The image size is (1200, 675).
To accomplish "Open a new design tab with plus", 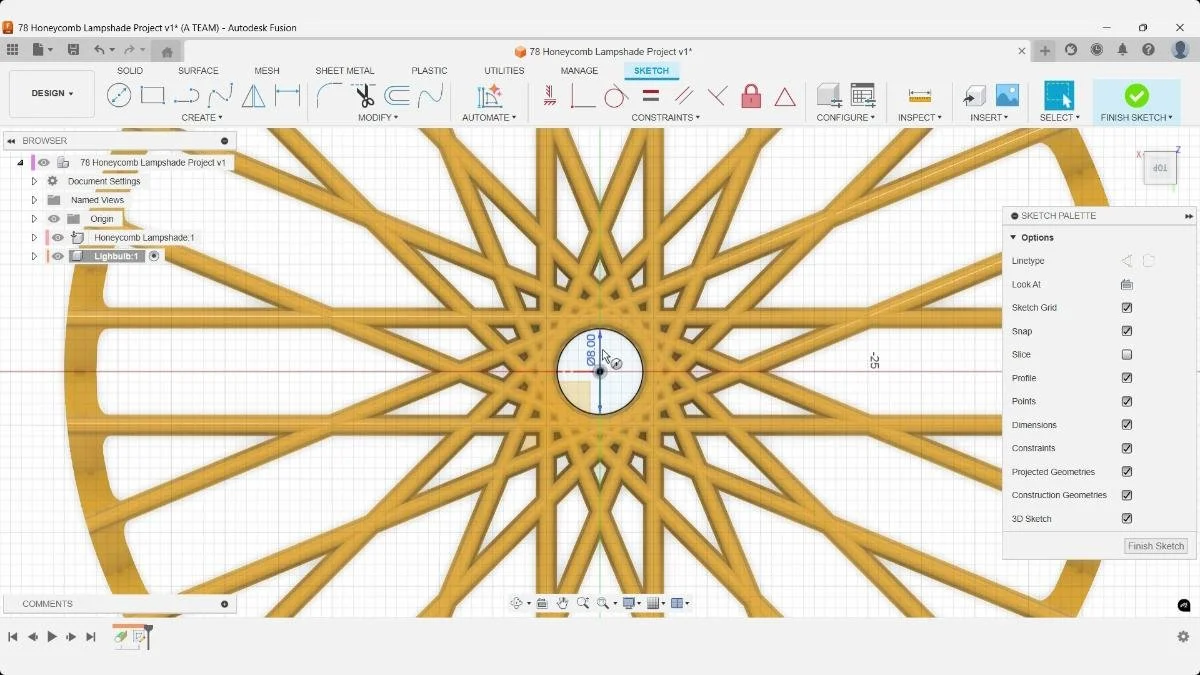I will (x=1045, y=50).
